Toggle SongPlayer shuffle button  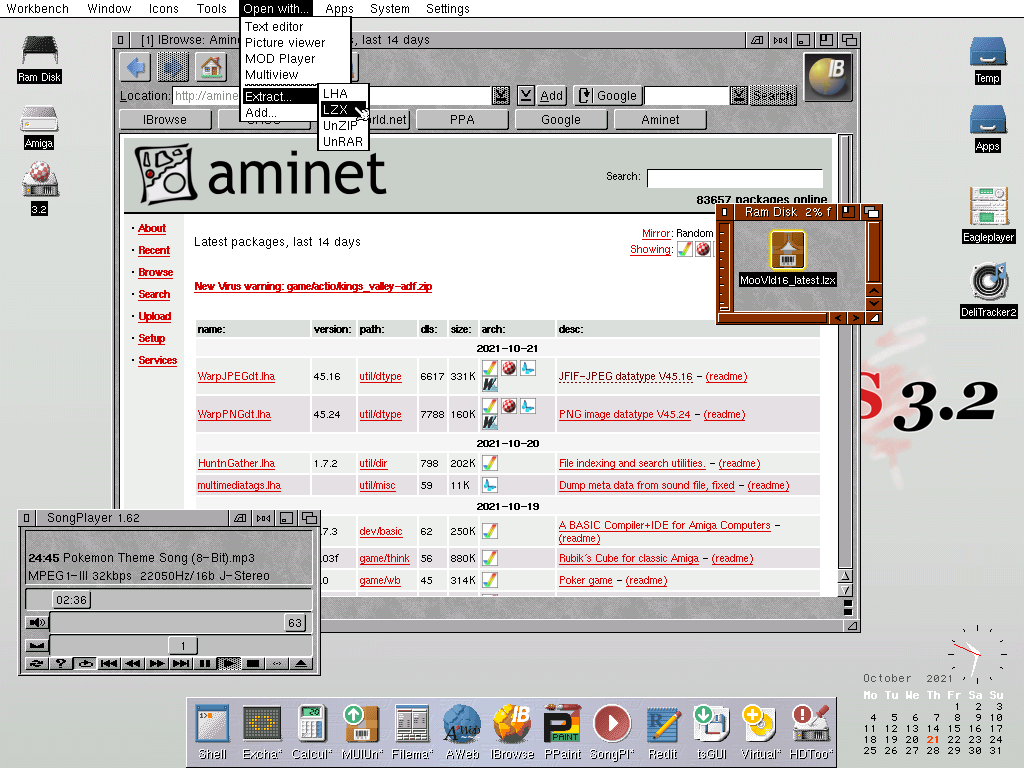(x=37, y=664)
